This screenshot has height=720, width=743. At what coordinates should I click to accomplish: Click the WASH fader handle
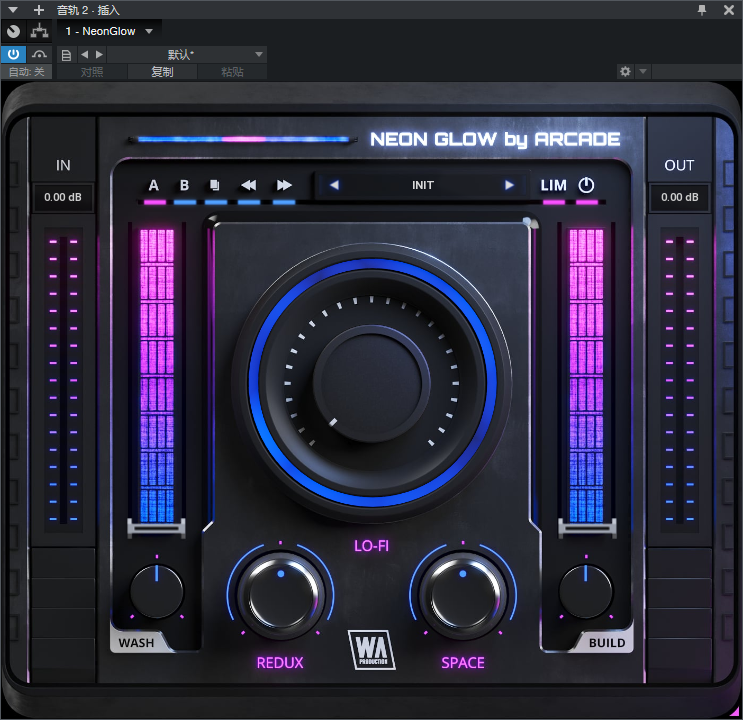coord(156,528)
